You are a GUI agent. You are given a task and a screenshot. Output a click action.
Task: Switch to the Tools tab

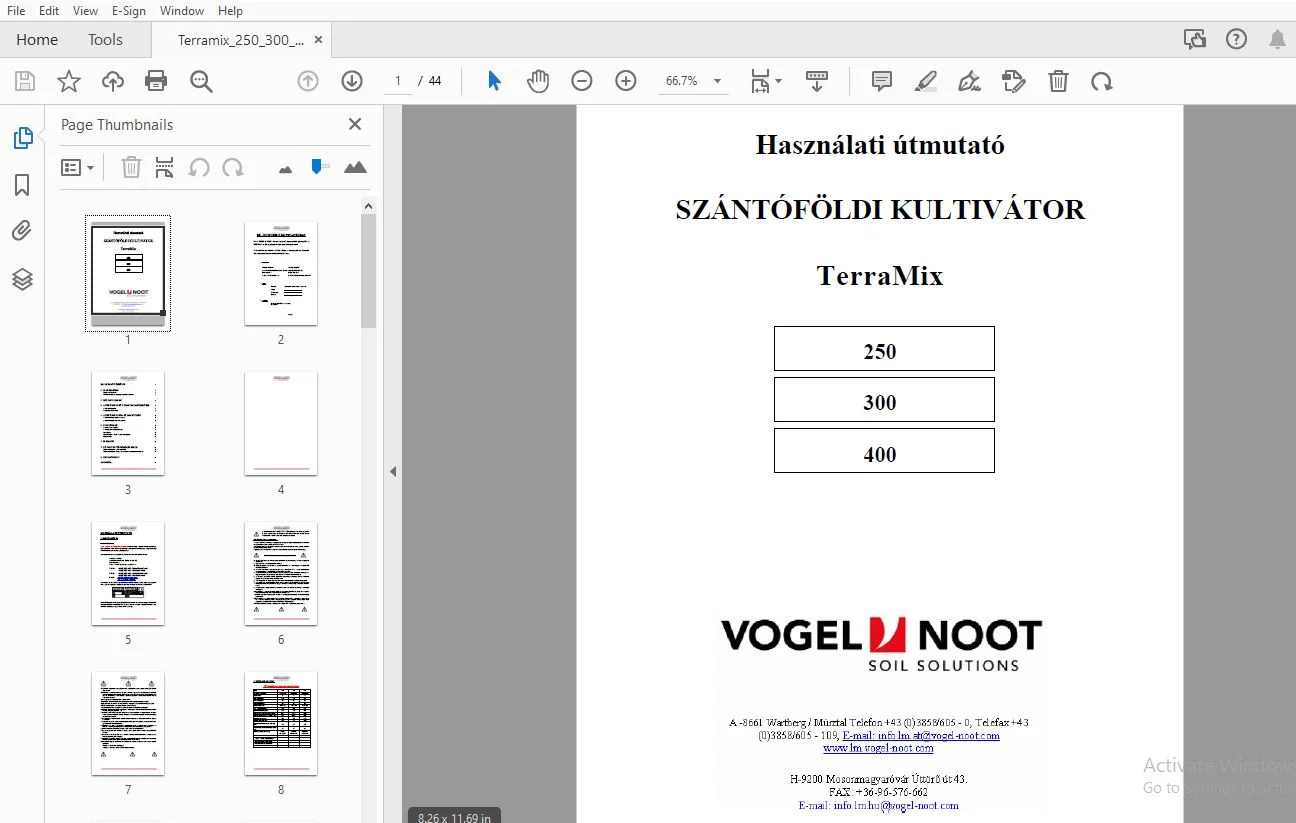click(105, 40)
